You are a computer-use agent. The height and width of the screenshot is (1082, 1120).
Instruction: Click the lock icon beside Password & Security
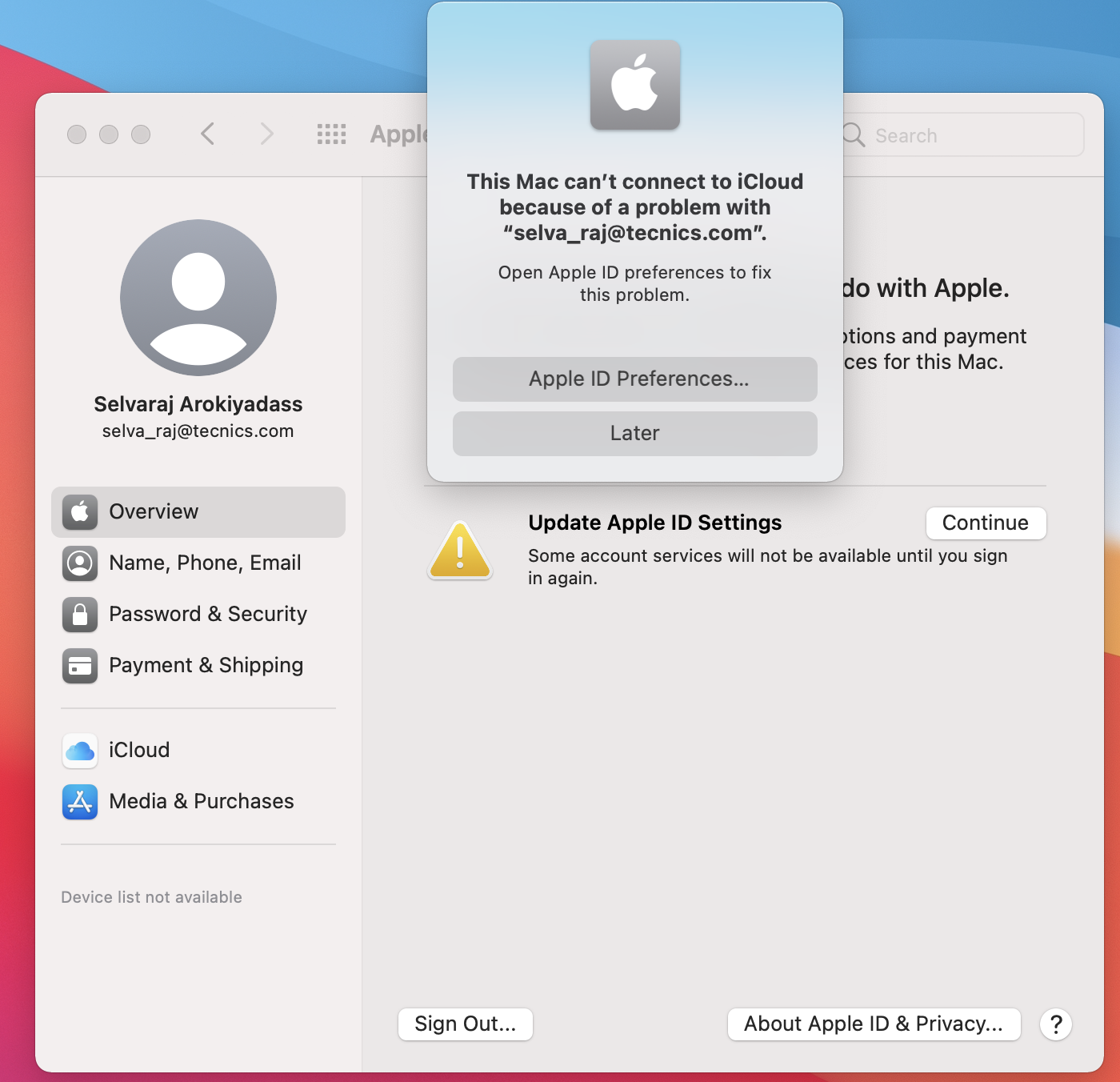coord(80,615)
